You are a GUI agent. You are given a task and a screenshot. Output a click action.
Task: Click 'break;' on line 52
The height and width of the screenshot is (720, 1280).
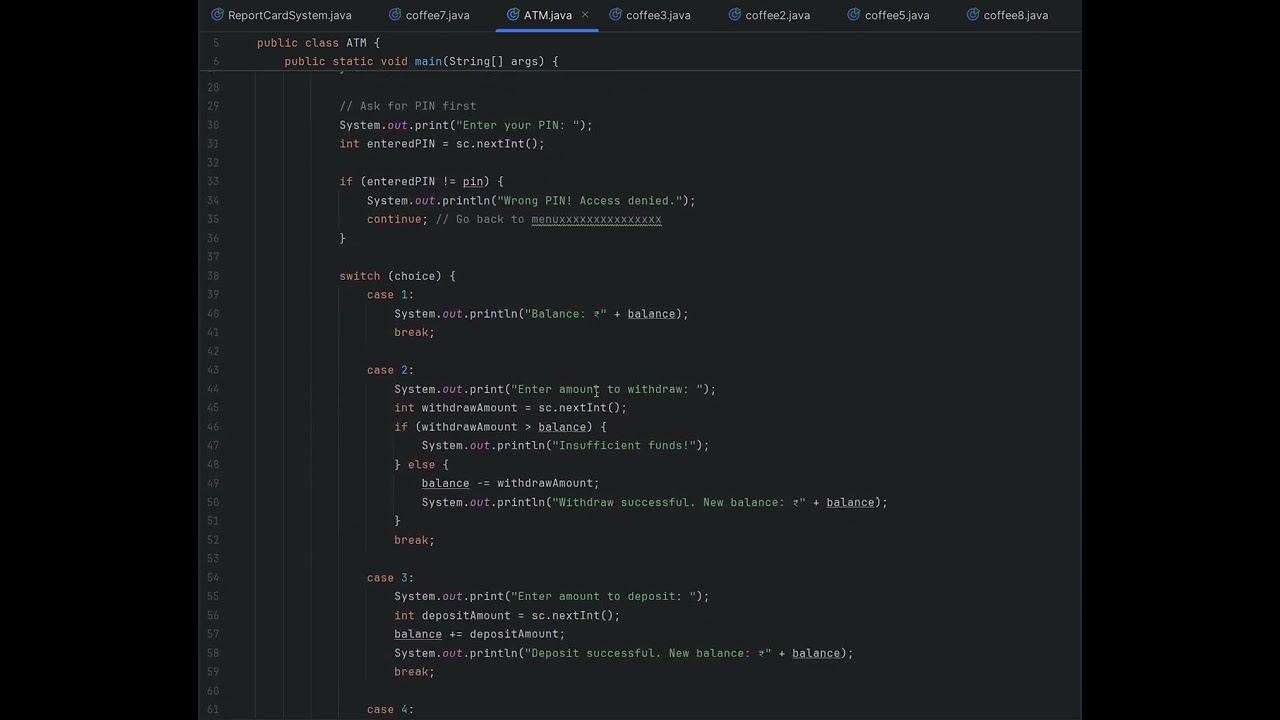[x=414, y=540]
